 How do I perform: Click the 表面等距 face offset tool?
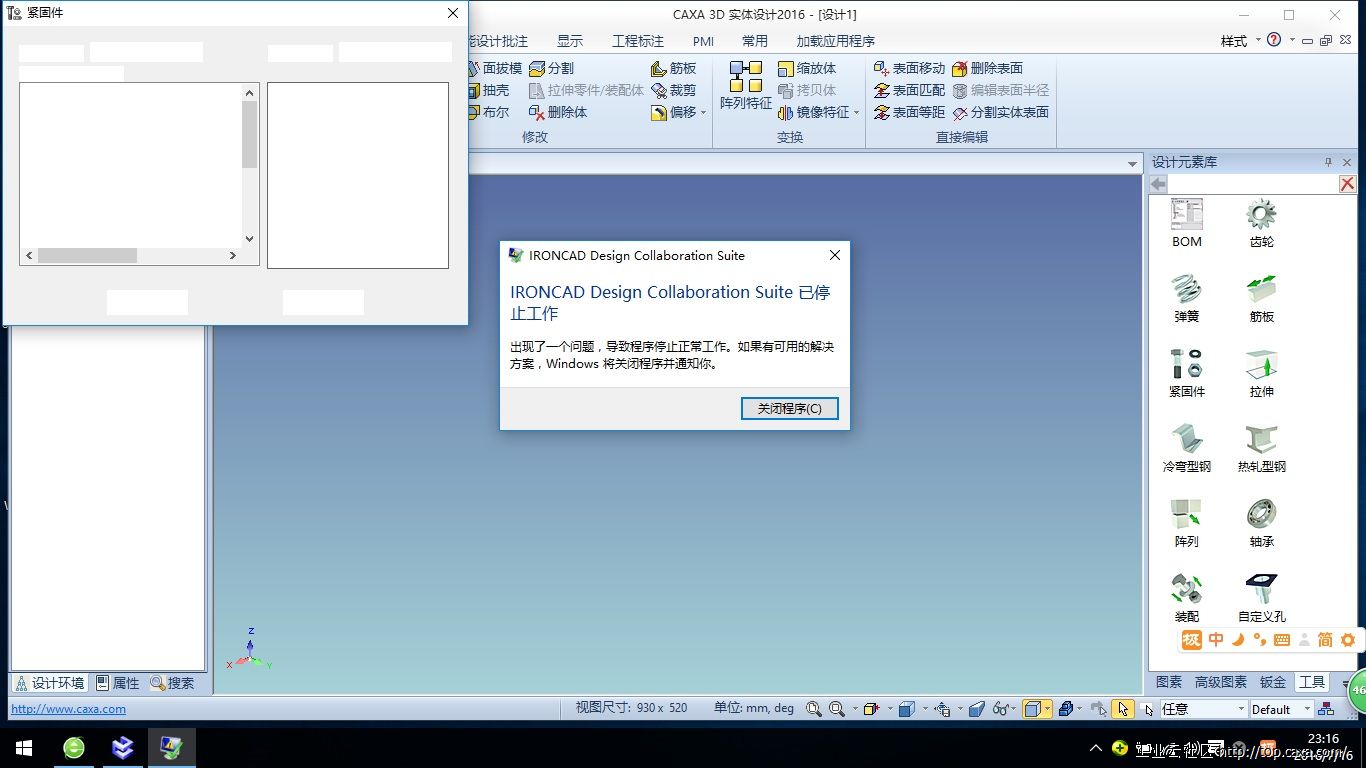909,112
